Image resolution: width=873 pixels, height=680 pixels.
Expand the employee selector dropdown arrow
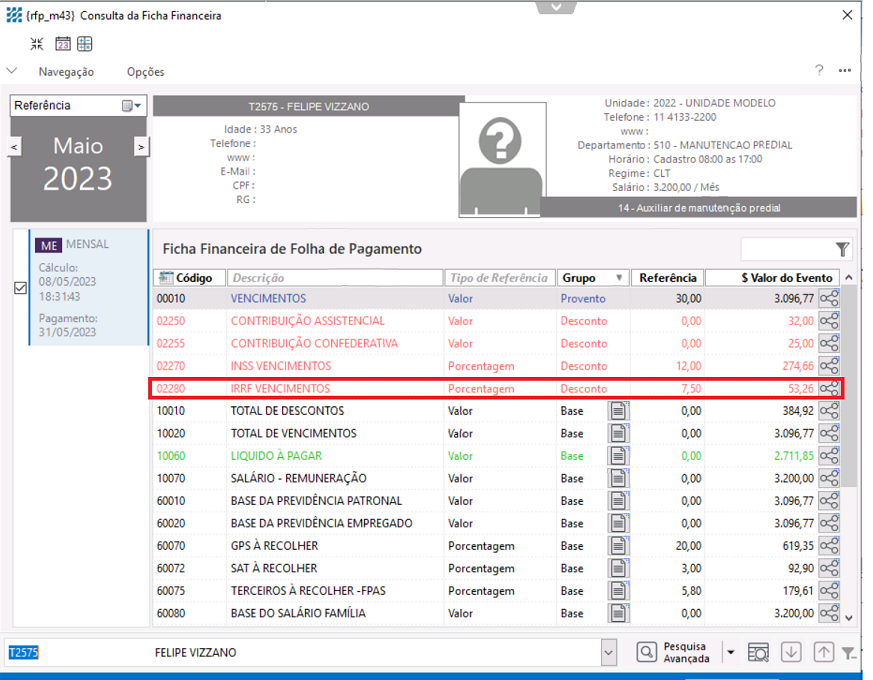click(609, 652)
